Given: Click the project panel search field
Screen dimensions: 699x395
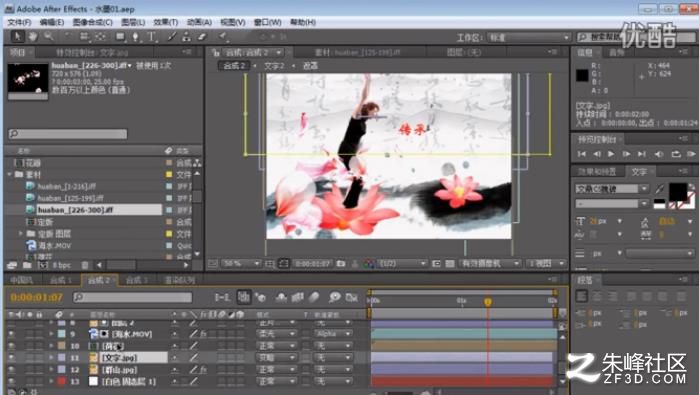Looking at the screenshot, I should click(x=68, y=134).
